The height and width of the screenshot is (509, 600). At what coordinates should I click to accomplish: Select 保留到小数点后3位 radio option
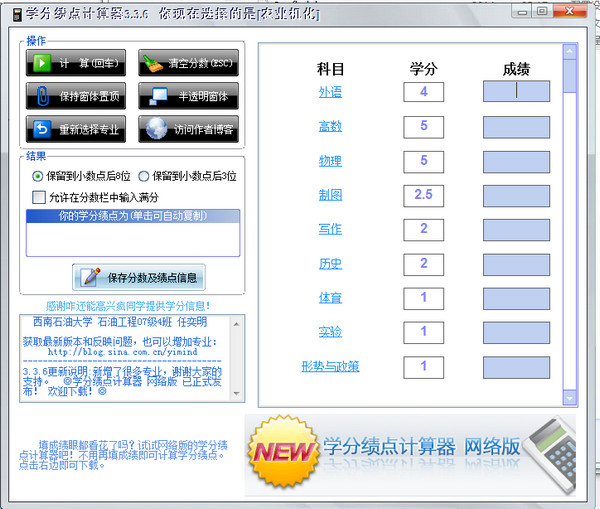(143, 176)
